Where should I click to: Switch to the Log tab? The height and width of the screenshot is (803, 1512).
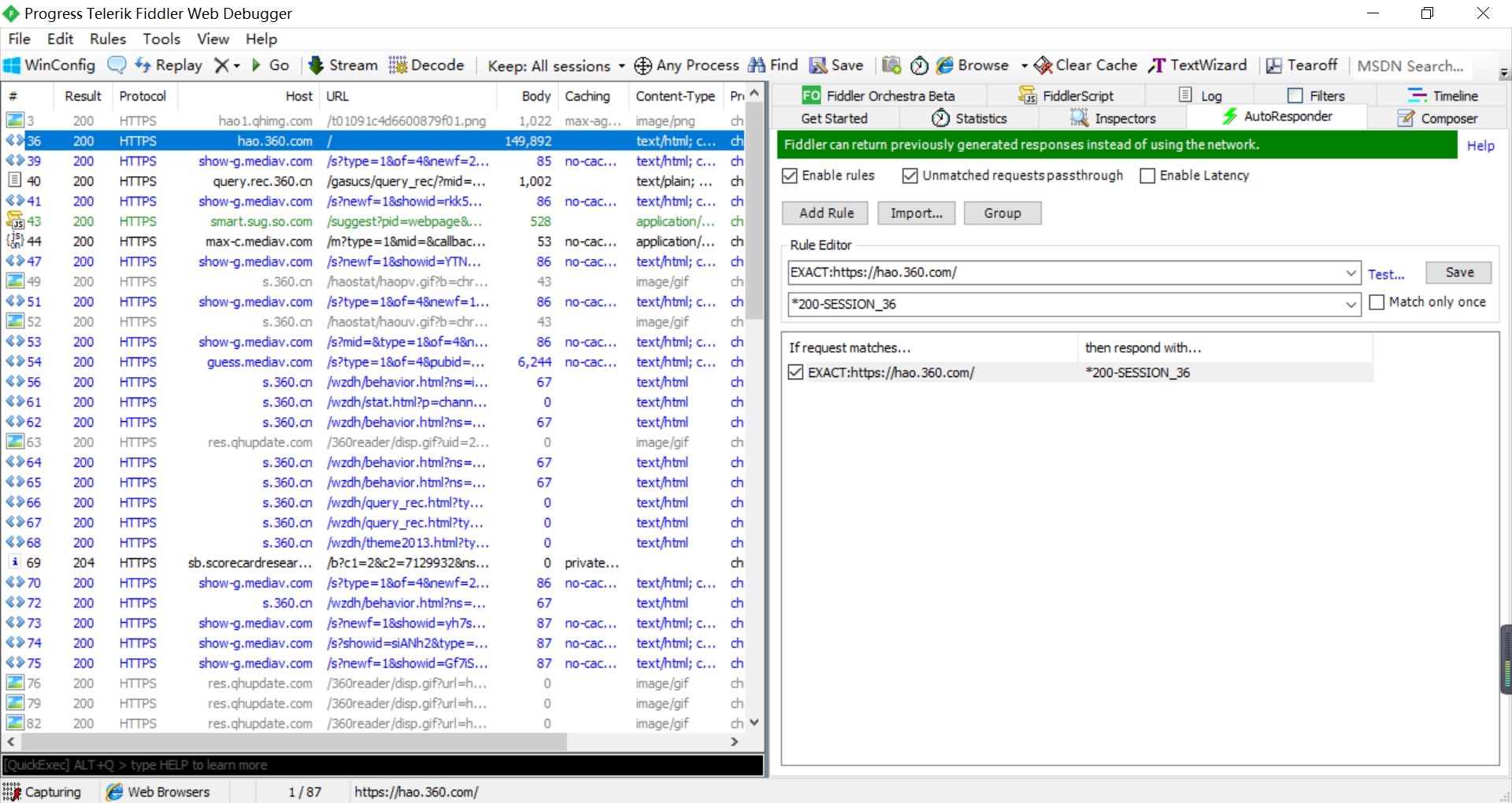1200,96
